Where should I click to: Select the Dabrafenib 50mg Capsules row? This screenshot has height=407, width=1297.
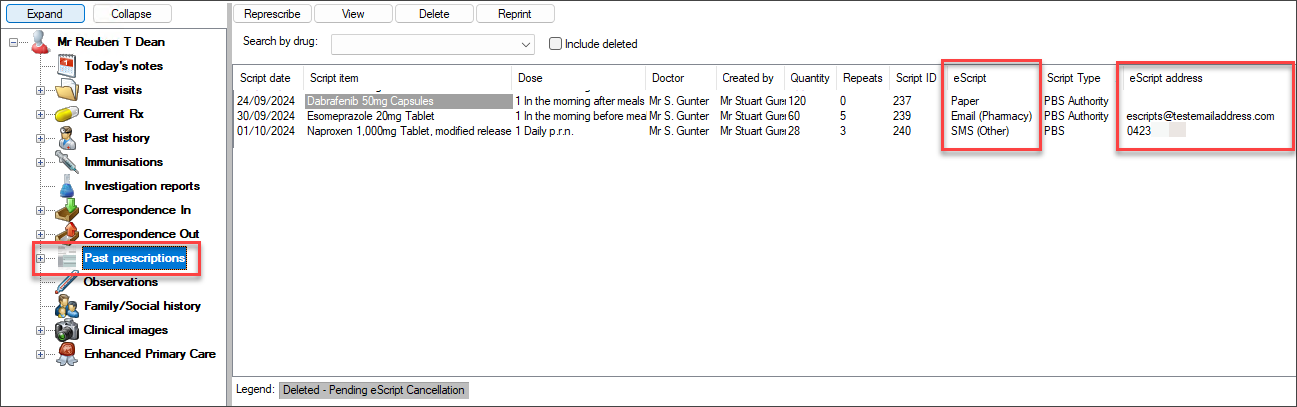762,101
